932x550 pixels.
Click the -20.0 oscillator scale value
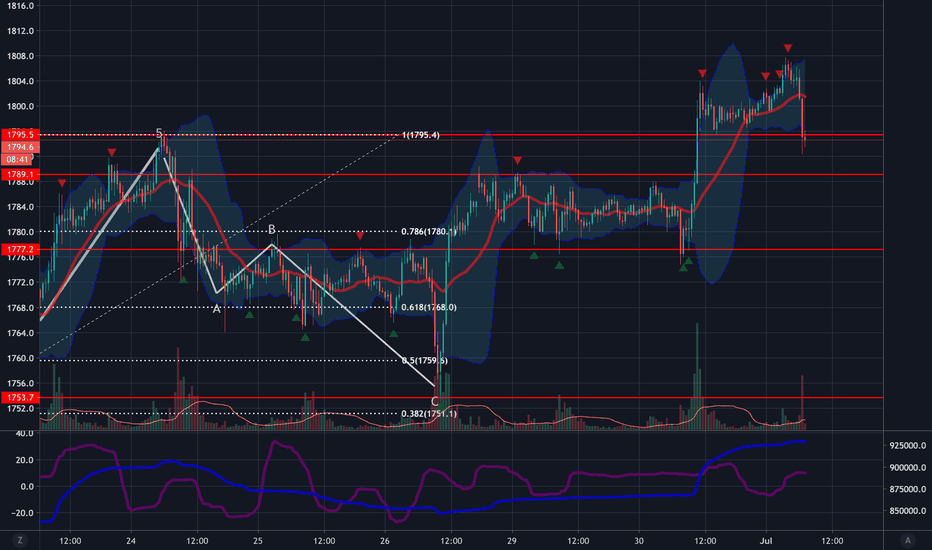click(23, 513)
